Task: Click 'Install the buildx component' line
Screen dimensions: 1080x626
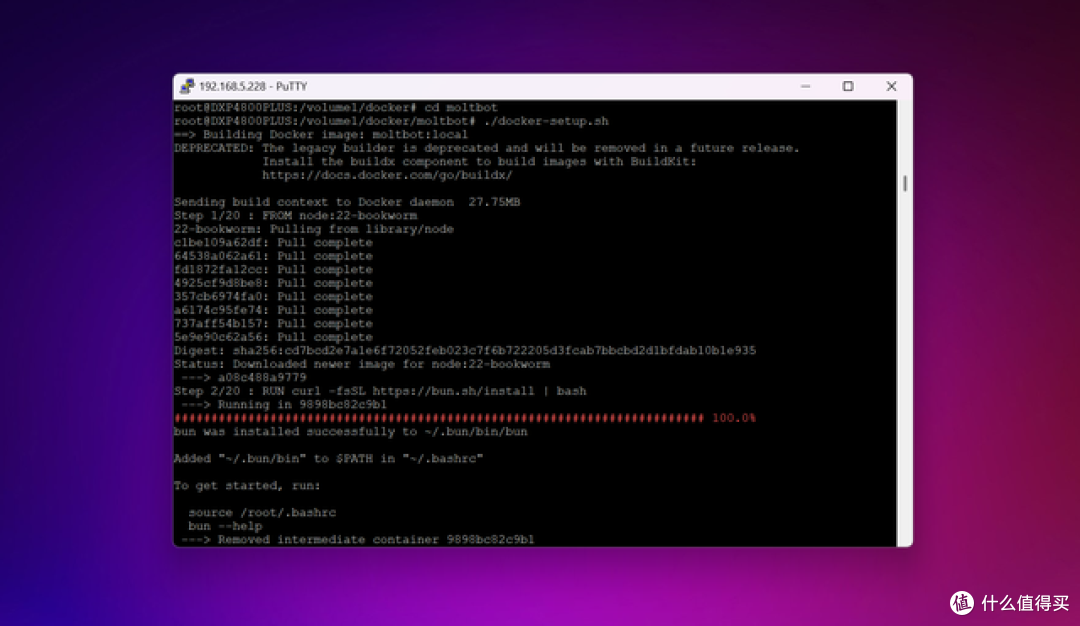Action: point(479,161)
